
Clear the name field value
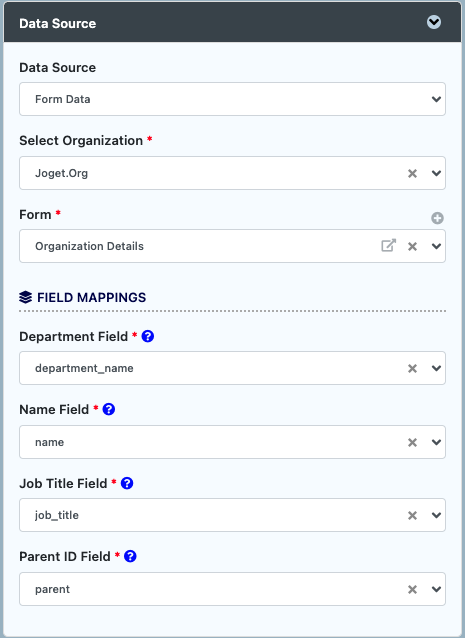[x=412, y=442]
